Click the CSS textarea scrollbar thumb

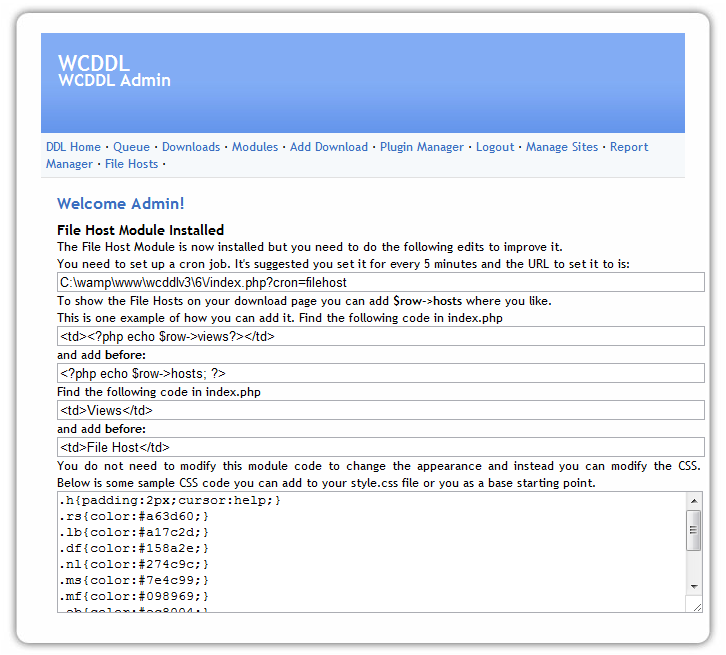694,530
